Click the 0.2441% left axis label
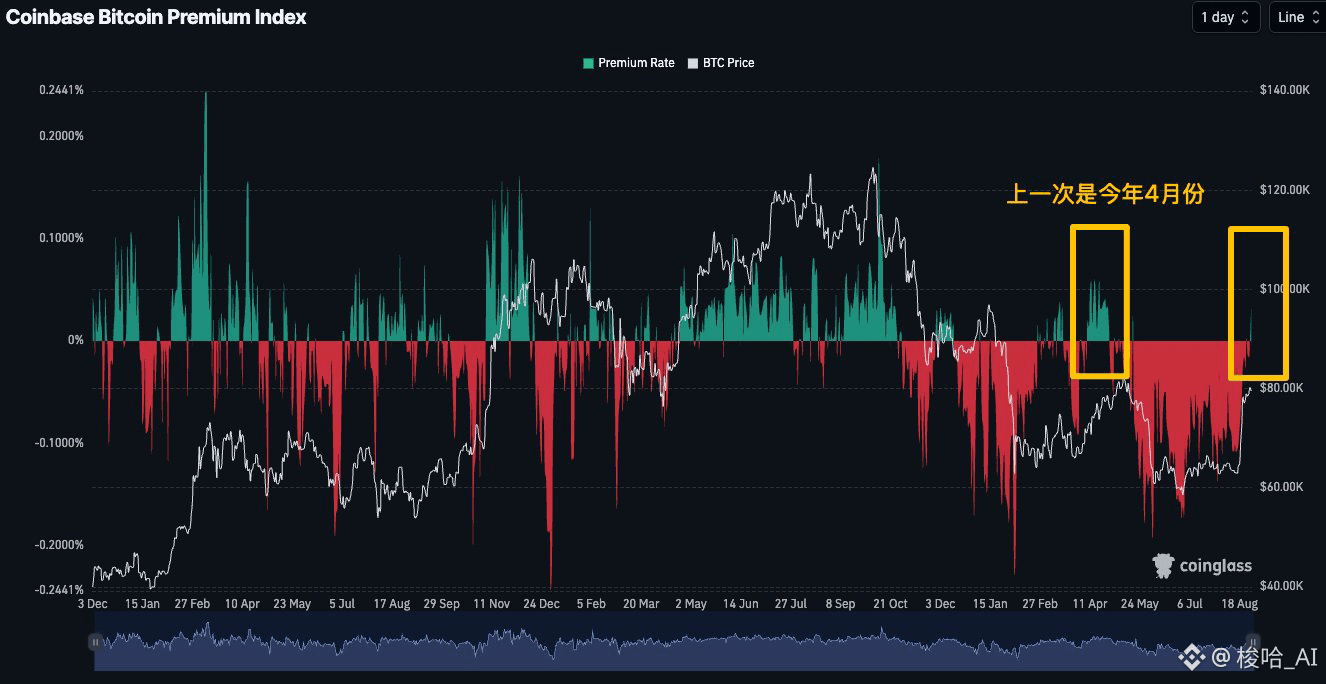Screen dimensions: 1326x684 click(62, 90)
